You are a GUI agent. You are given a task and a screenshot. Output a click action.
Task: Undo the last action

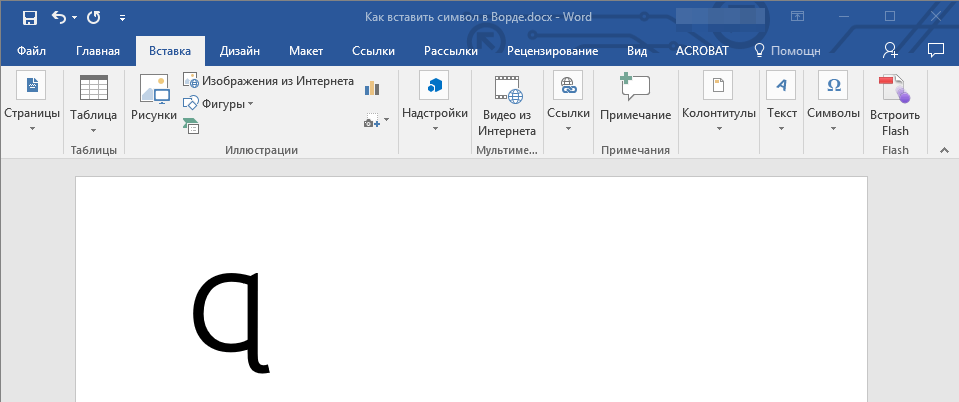(x=58, y=17)
